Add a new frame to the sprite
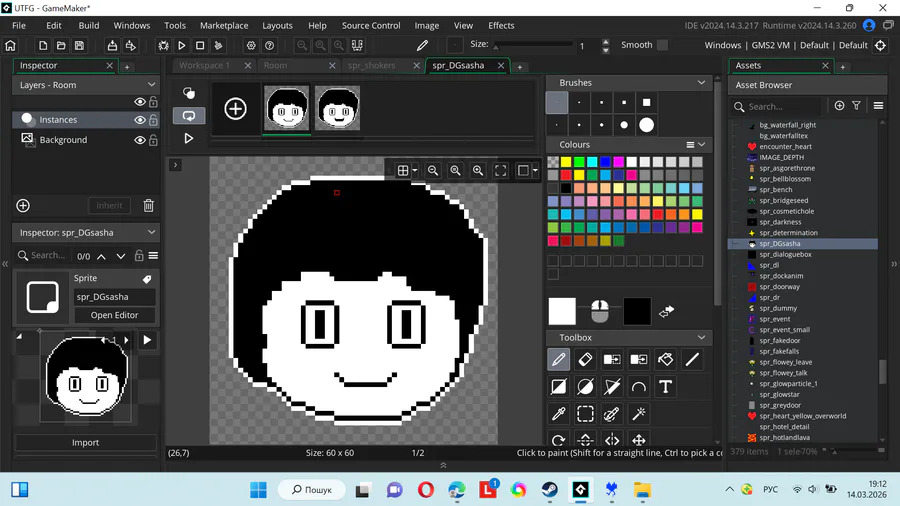Screen dimensions: 900x506 pyautogui.click(x=235, y=108)
